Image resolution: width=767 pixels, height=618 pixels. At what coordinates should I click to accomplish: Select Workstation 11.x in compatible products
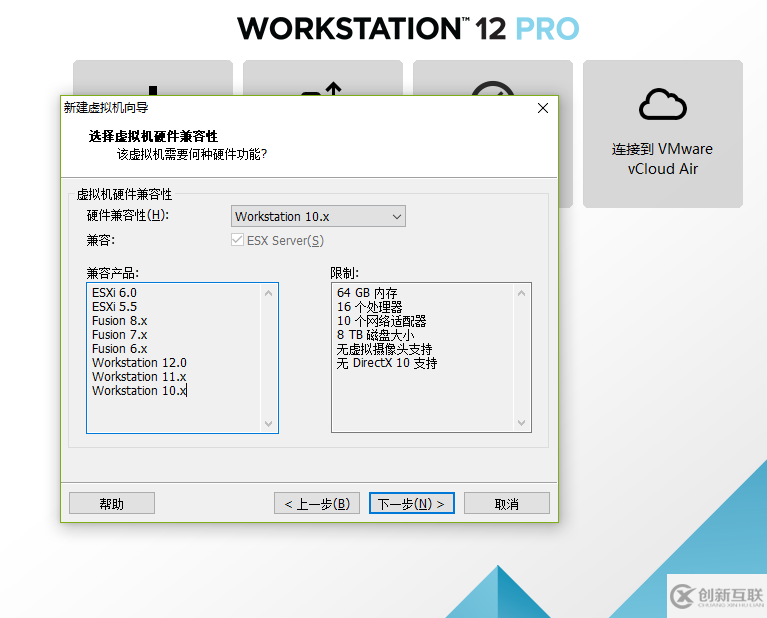[139, 377]
